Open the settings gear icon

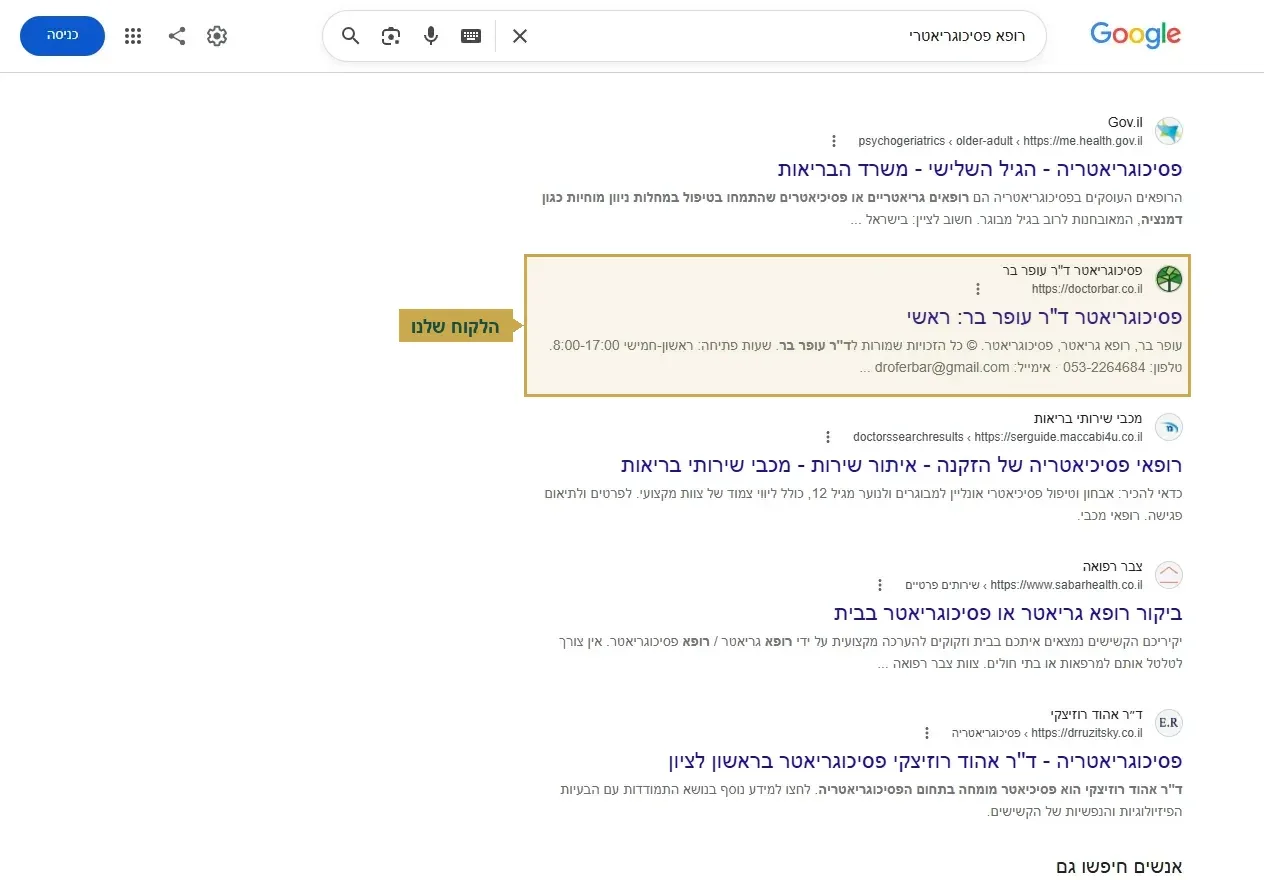click(x=217, y=36)
